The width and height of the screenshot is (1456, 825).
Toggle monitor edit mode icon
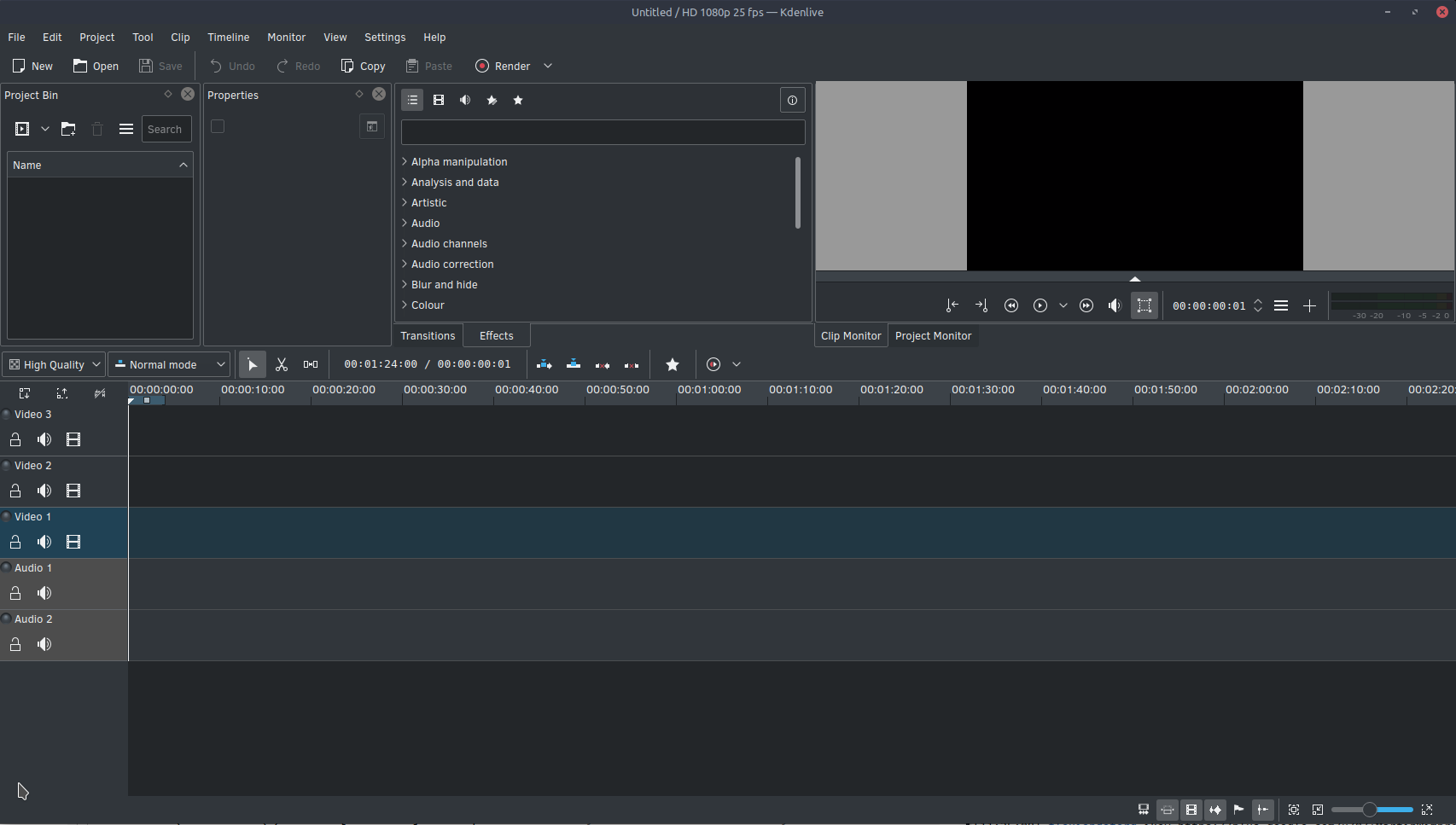[x=1144, y=305]
